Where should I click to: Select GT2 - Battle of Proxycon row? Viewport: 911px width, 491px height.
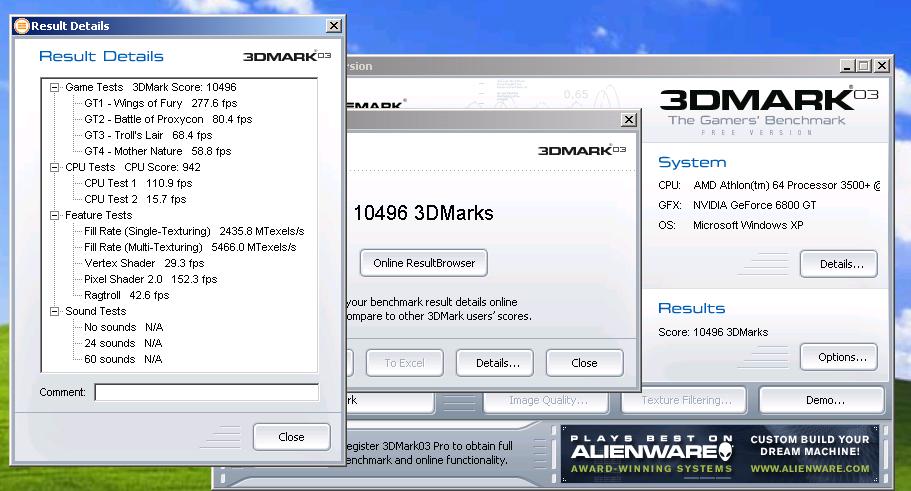pos(168,119)
